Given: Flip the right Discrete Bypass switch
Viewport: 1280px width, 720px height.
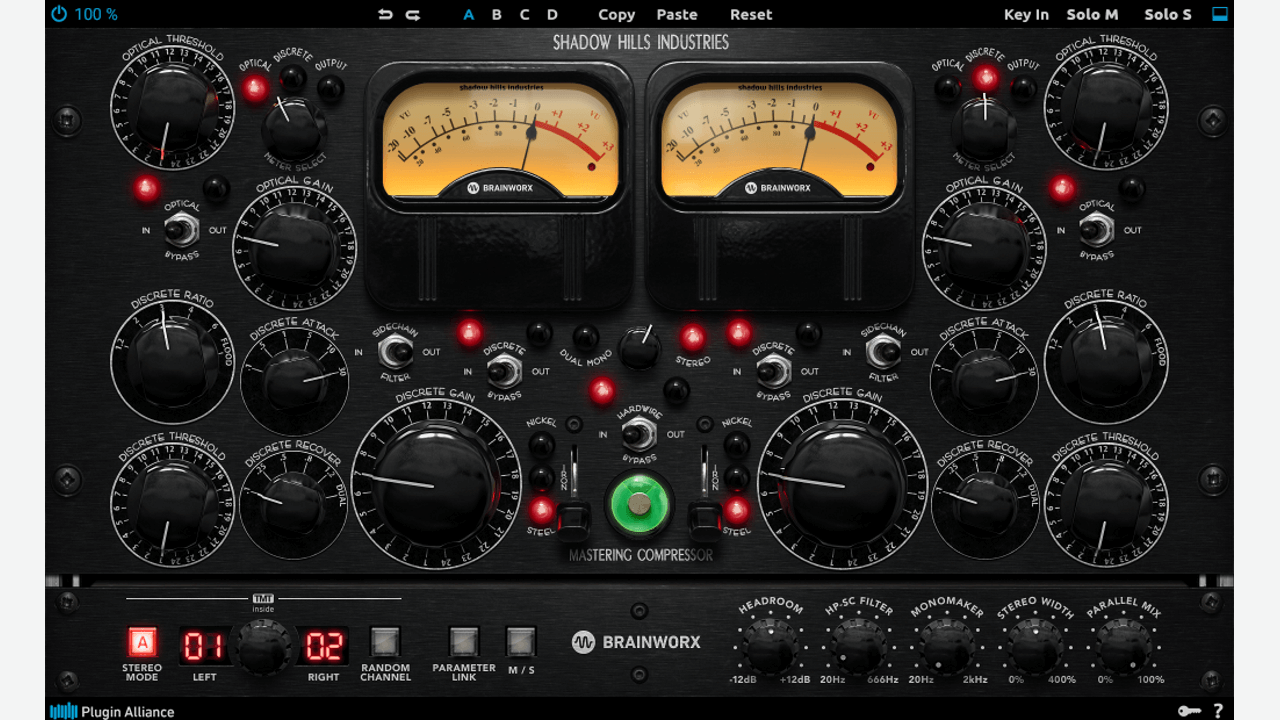Looking at the screenshot, I should [x=773, y=372].
